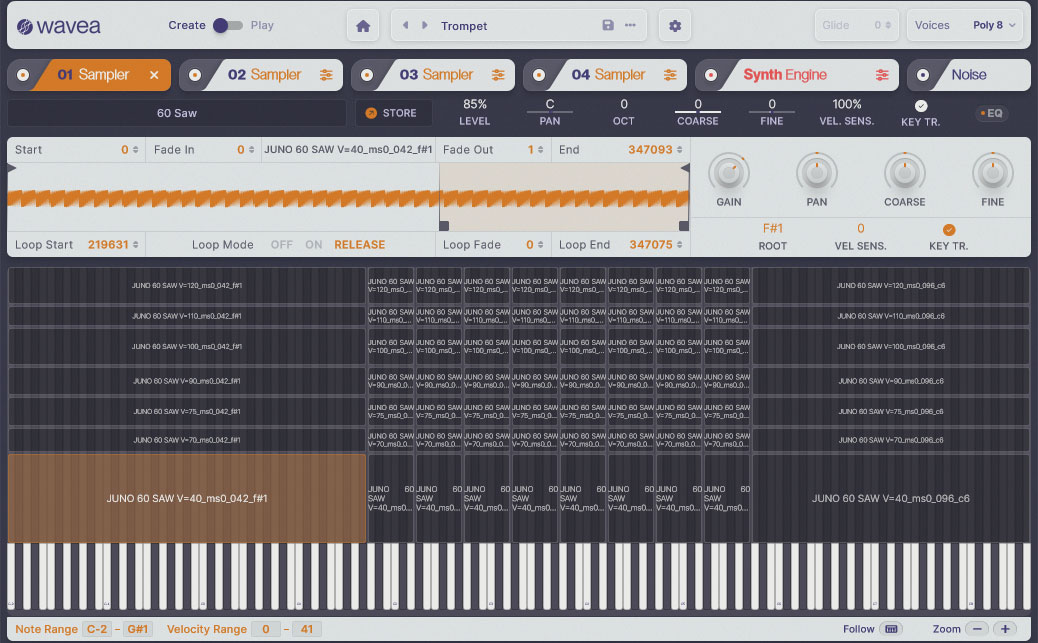Toggle power for Noise layer
Image resolution: width=1038 pixels, height=643 pixels.
click(x=923, y=75)
